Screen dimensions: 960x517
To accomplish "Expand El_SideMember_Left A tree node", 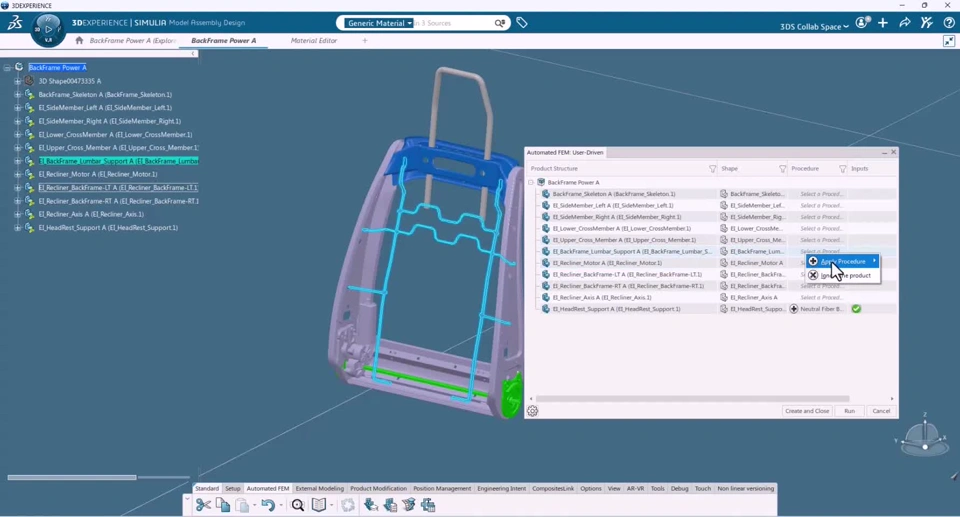I will (18, 108).
